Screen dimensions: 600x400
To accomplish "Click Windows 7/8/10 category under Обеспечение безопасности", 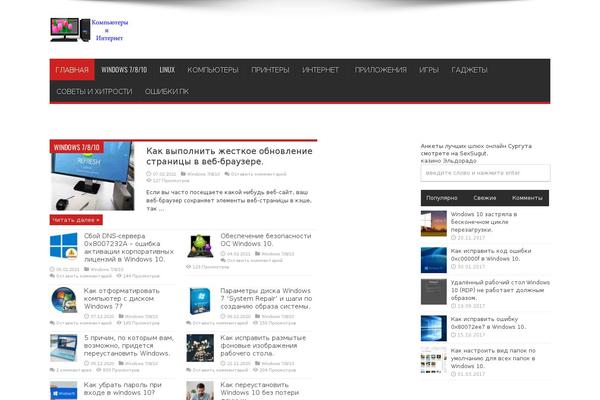I will click(x=278, y=254).
